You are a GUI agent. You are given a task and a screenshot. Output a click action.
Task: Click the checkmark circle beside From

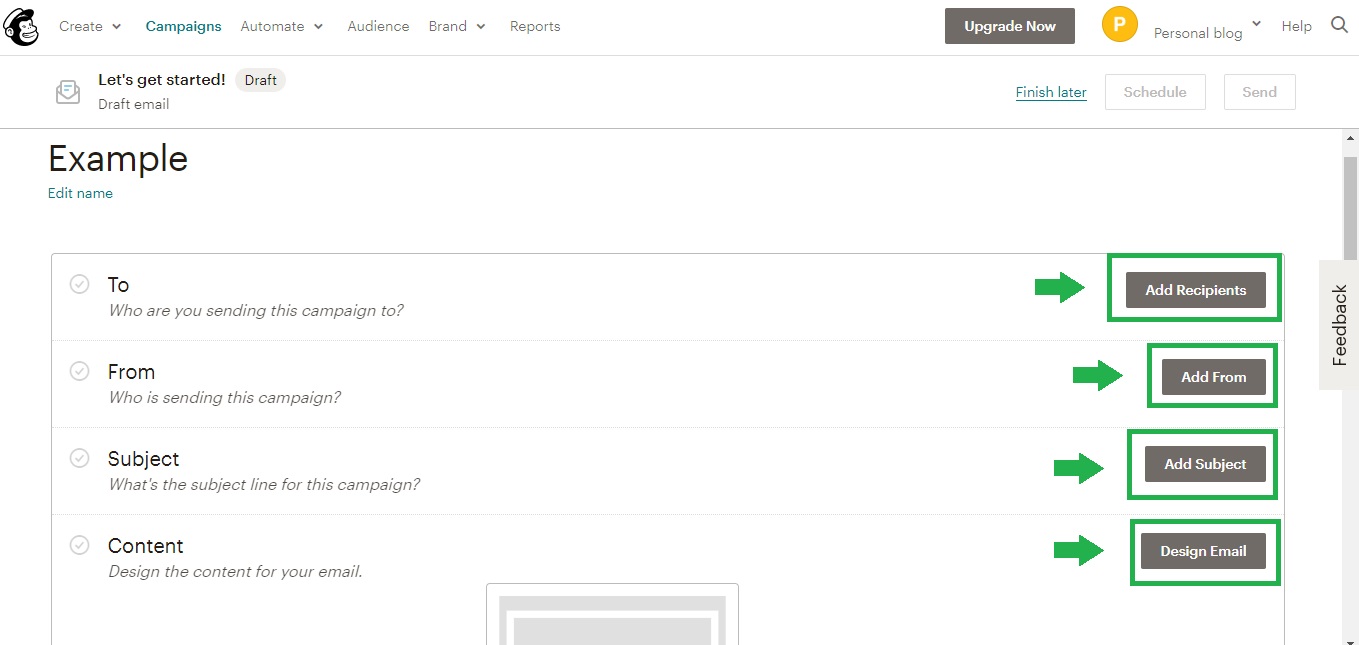tap(79, 371)
